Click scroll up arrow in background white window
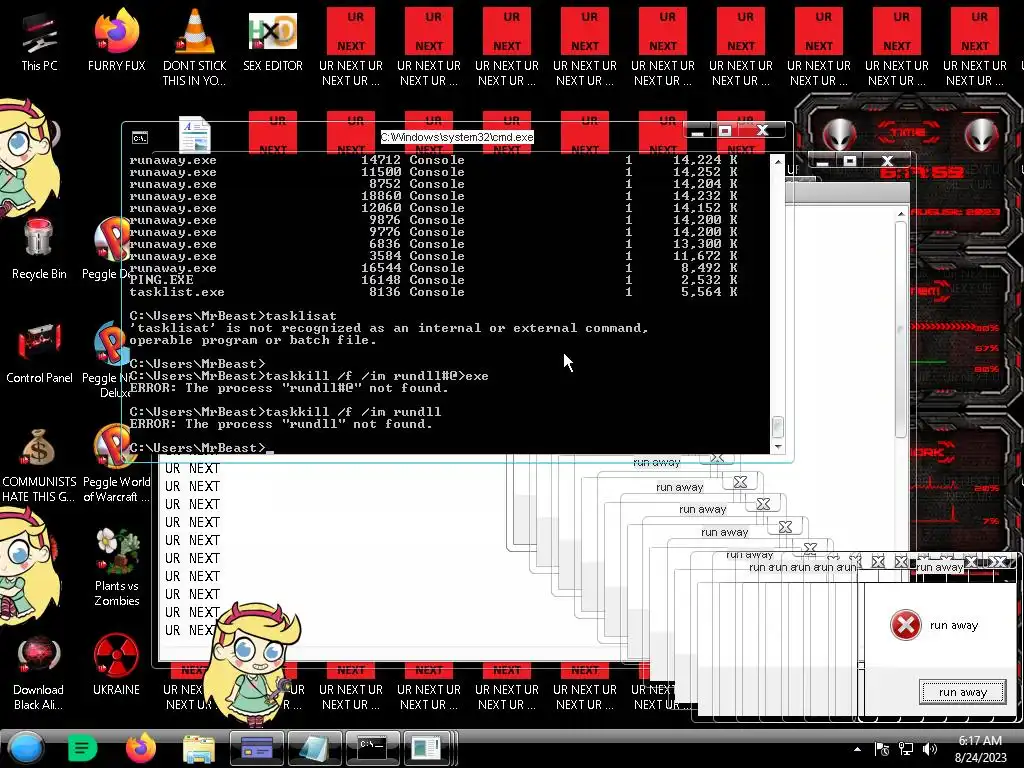Viewport: 1024px width, 768px height. click(901, 214)
